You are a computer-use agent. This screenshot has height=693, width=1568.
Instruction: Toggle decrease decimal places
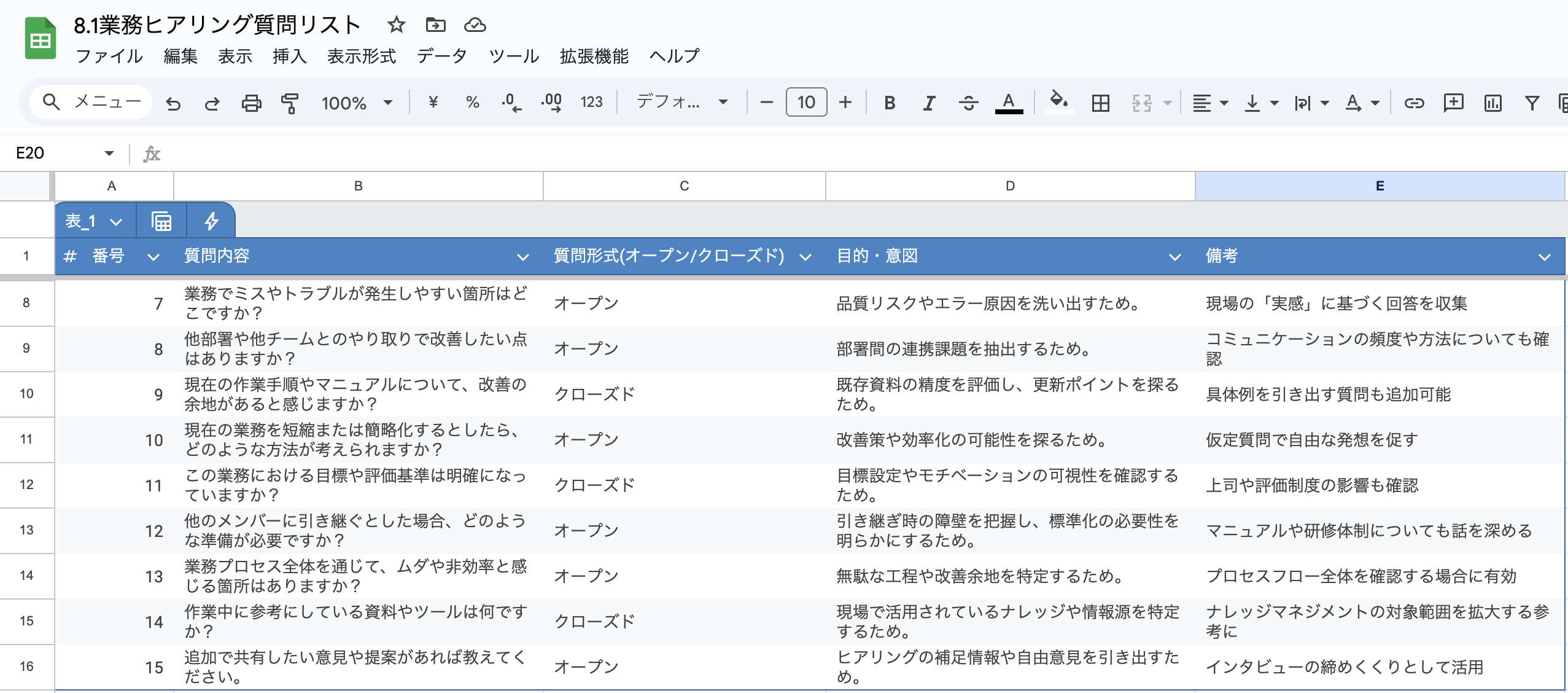511,102
